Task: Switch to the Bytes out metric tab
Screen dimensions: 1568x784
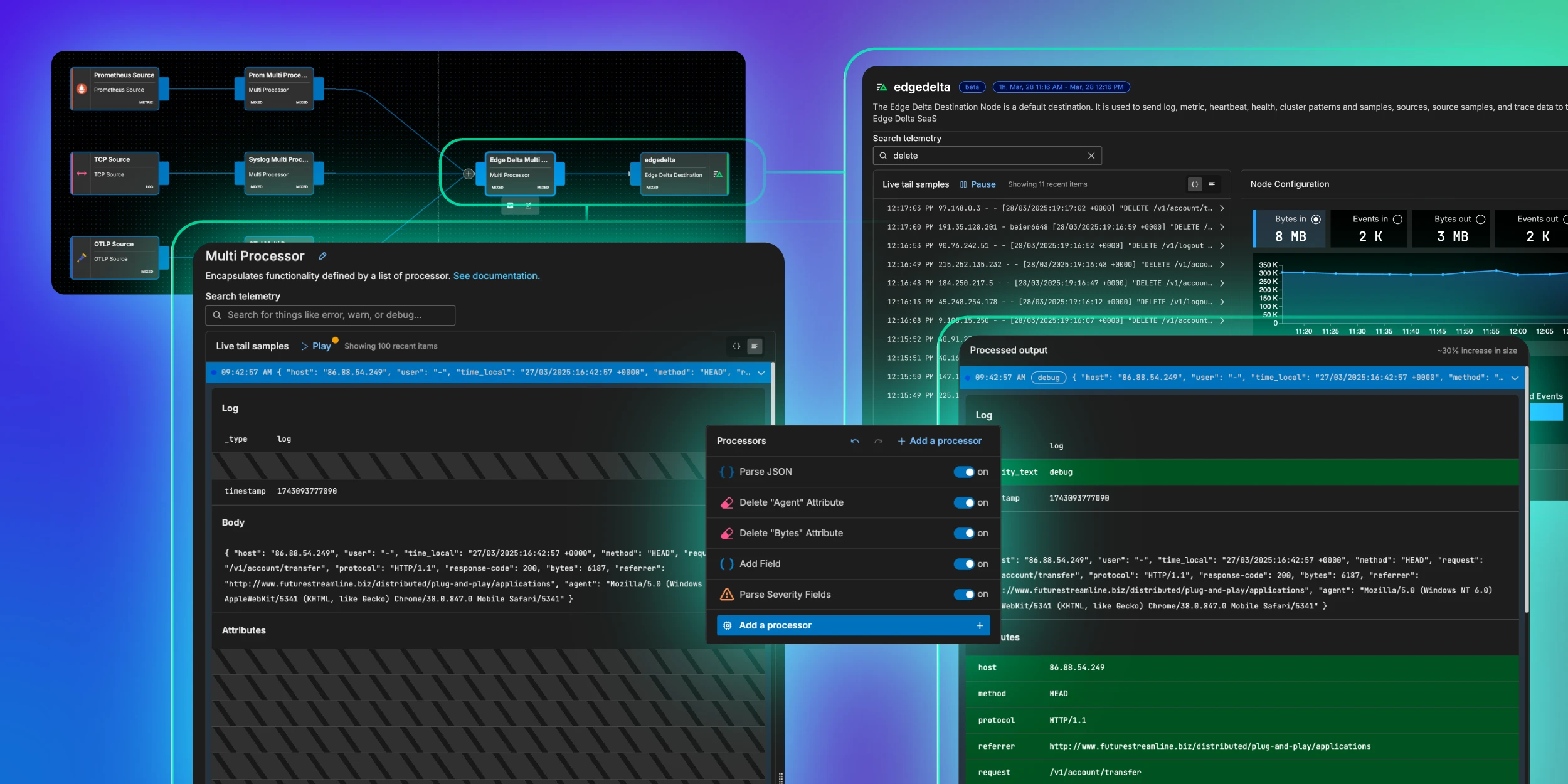Action: (1451, 228)
